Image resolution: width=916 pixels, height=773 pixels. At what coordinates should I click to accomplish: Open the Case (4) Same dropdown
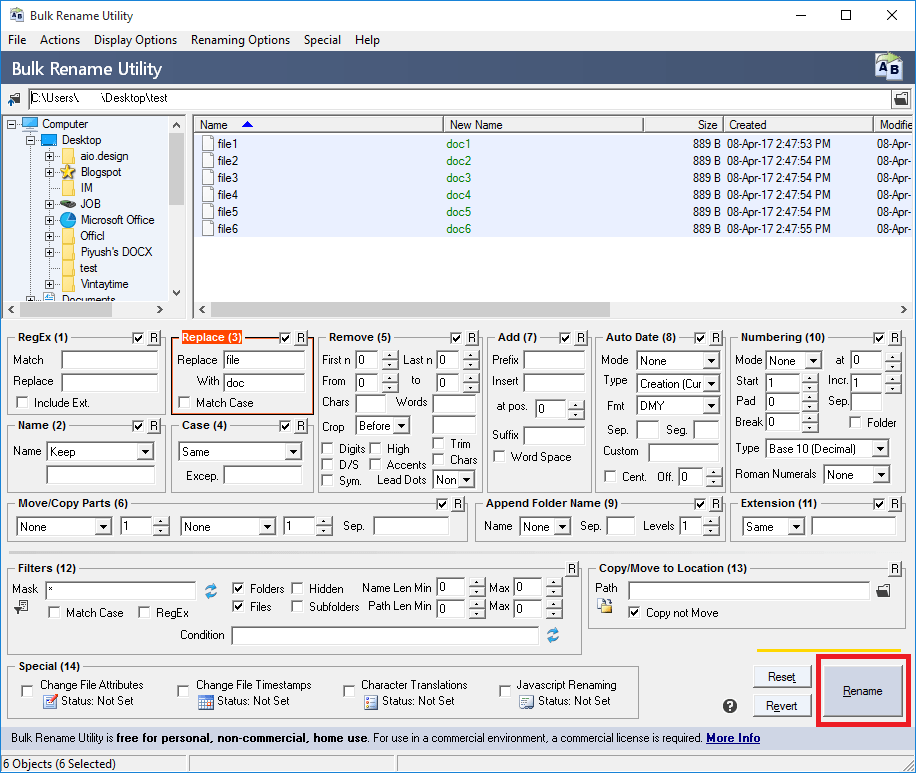[x=293, y=452]
